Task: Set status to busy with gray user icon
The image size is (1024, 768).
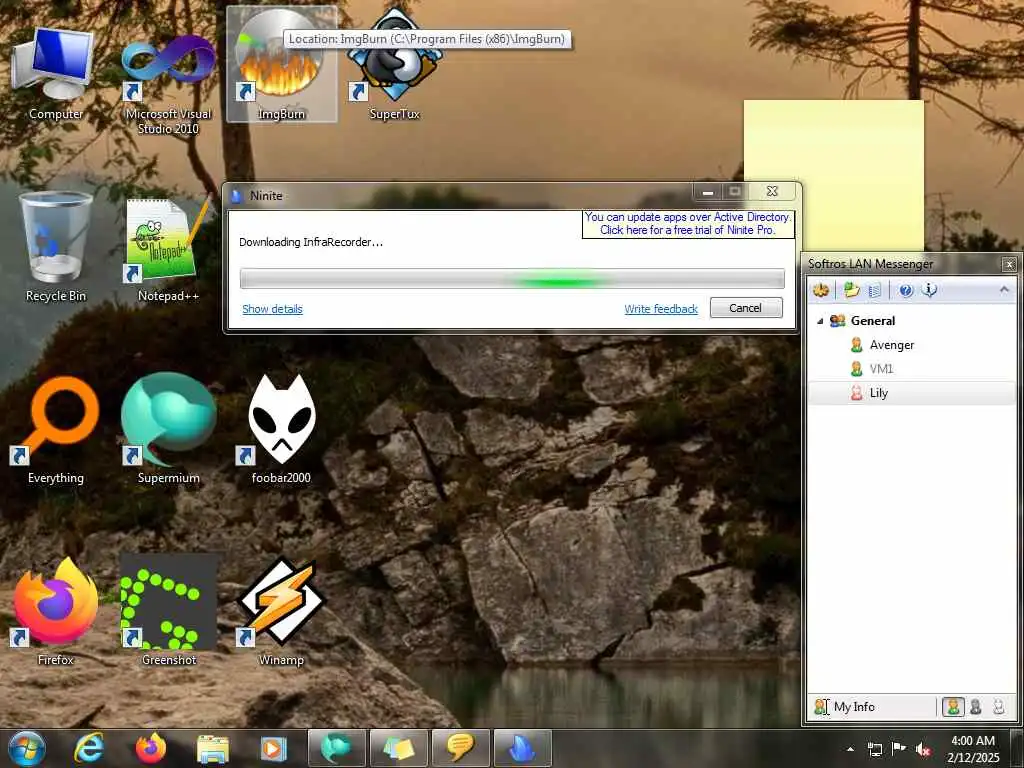Action: point(976,707)
